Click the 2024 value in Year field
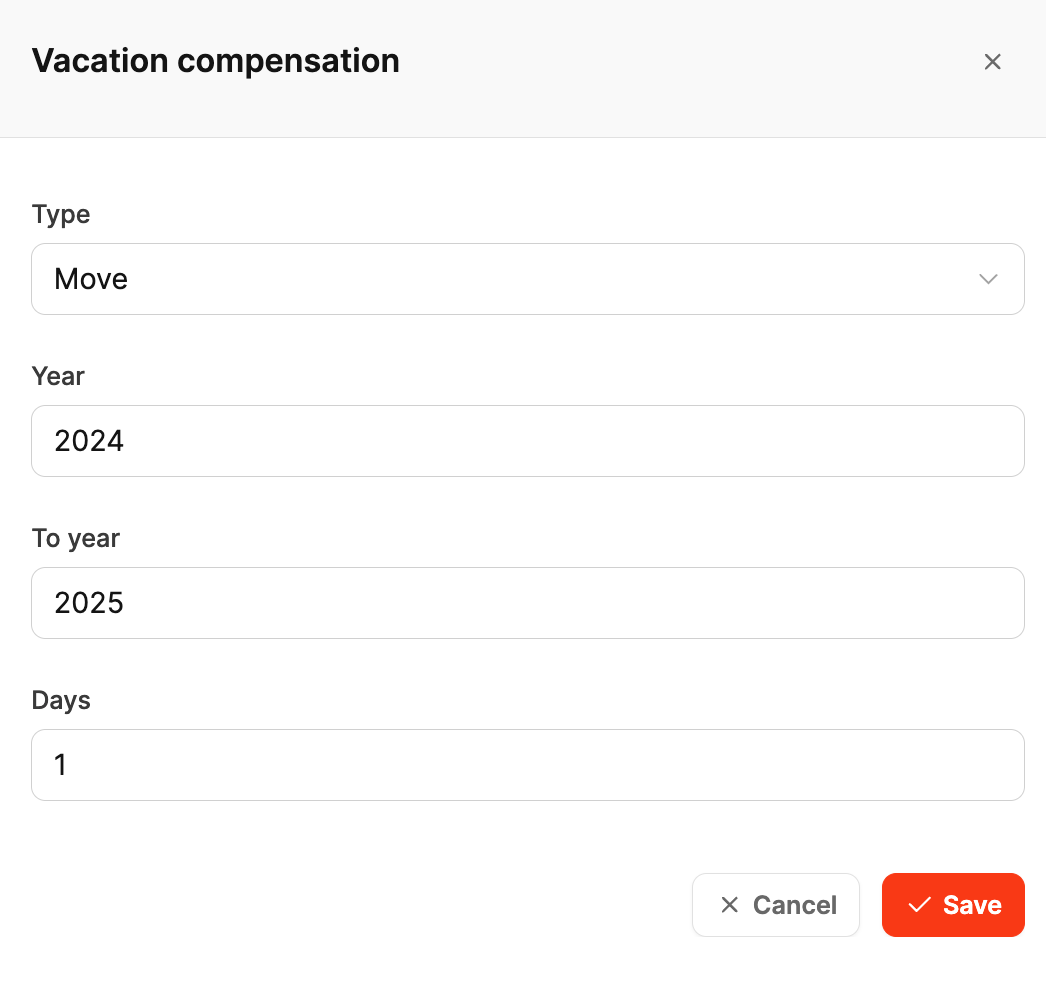This screenshot has width=1046, height=984. click(89, 441)
